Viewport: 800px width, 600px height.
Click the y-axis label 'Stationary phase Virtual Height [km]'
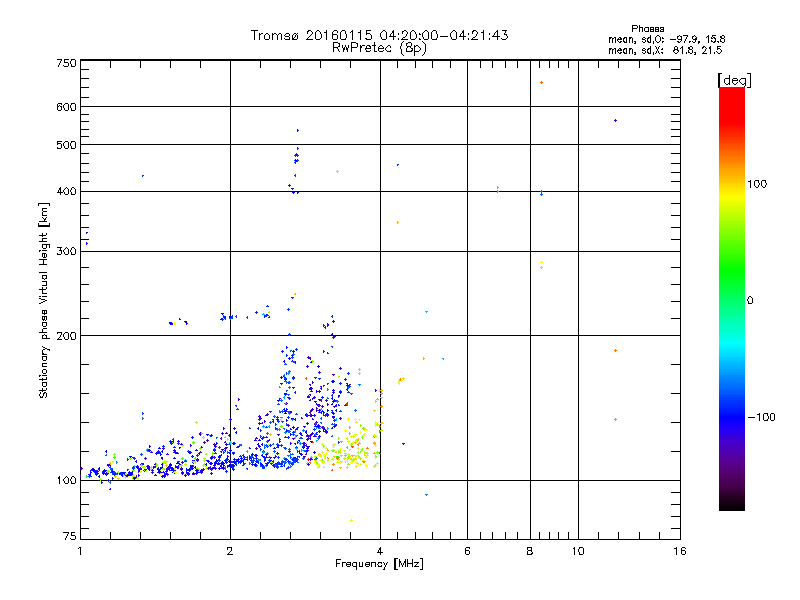(44, 300)
